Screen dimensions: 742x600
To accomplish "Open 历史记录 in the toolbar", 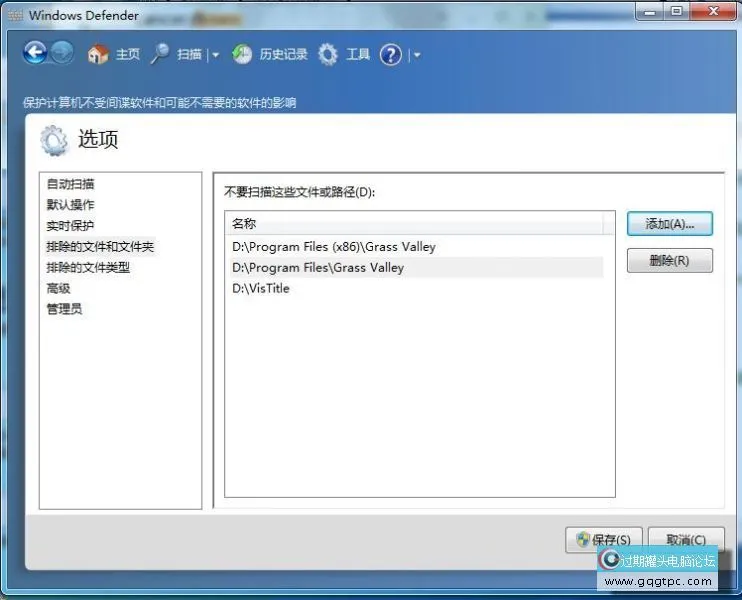I will pos(283,54).
